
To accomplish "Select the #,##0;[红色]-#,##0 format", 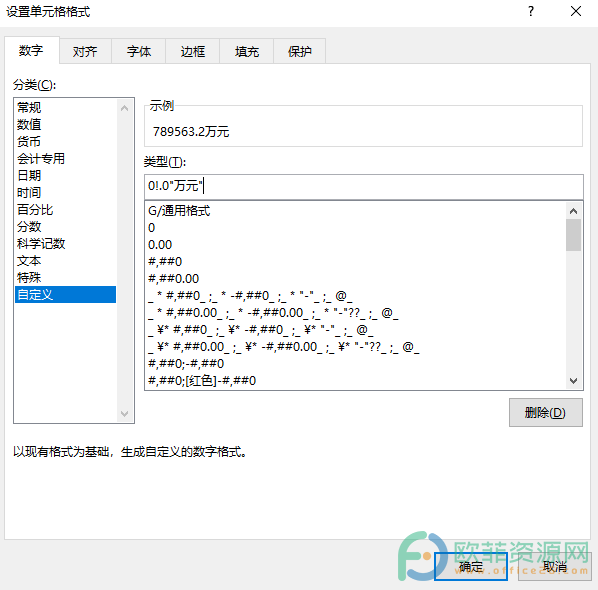I will [355, 380].
